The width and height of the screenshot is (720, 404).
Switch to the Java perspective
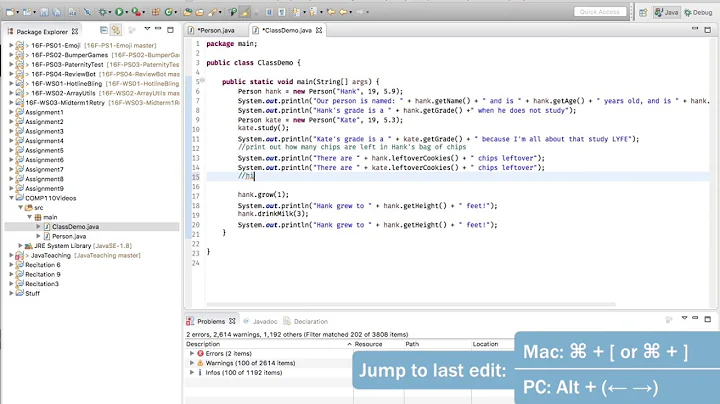pos(668,12)
